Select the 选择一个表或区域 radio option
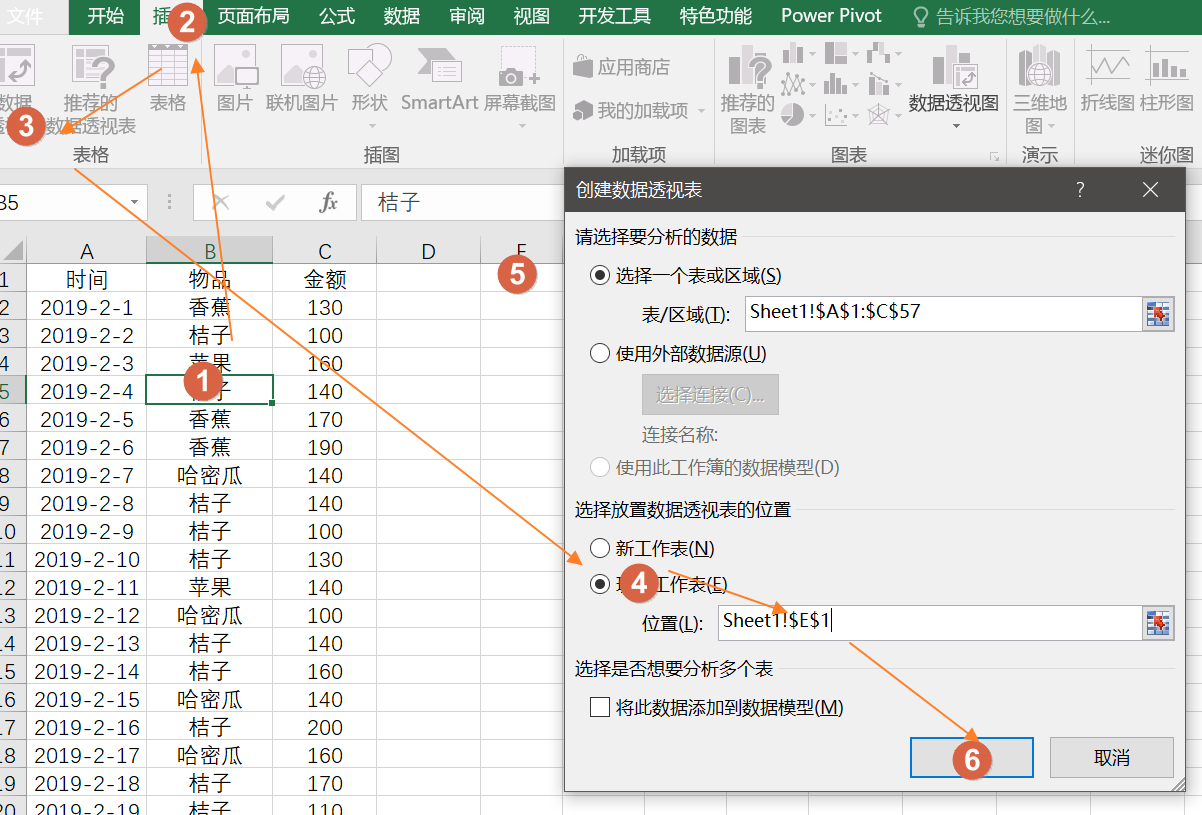This screenshot has width=1202, height=815. coord(600,276)
